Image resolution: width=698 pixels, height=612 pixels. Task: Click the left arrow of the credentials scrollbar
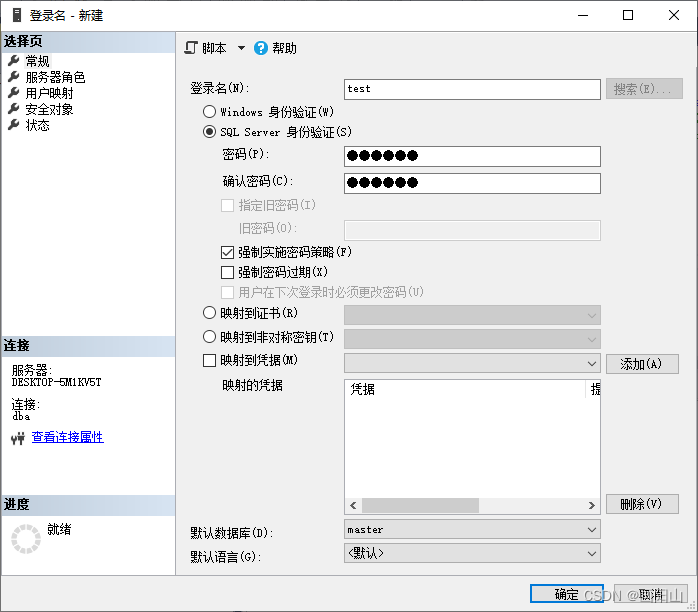click(x=353, y=506)
